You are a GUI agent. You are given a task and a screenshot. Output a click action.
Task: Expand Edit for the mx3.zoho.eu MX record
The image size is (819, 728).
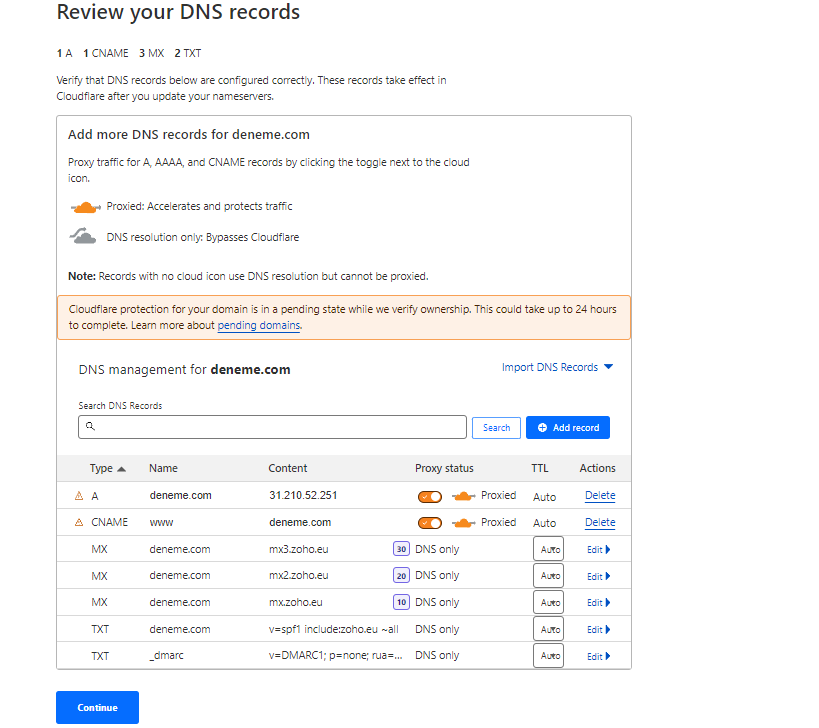click(599, 550)
